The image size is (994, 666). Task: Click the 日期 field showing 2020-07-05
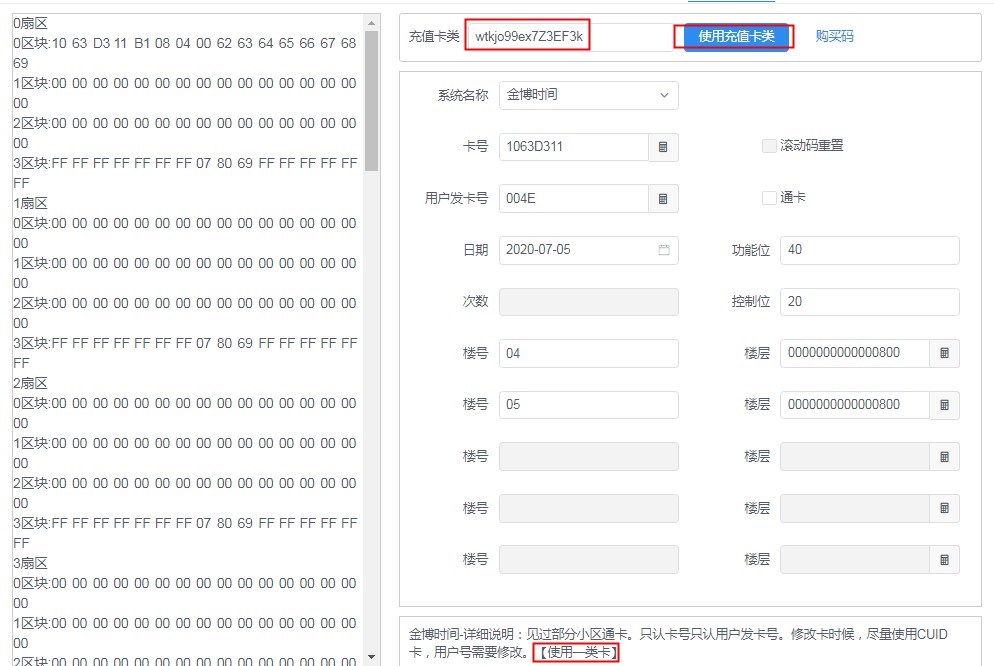(588, 250)
